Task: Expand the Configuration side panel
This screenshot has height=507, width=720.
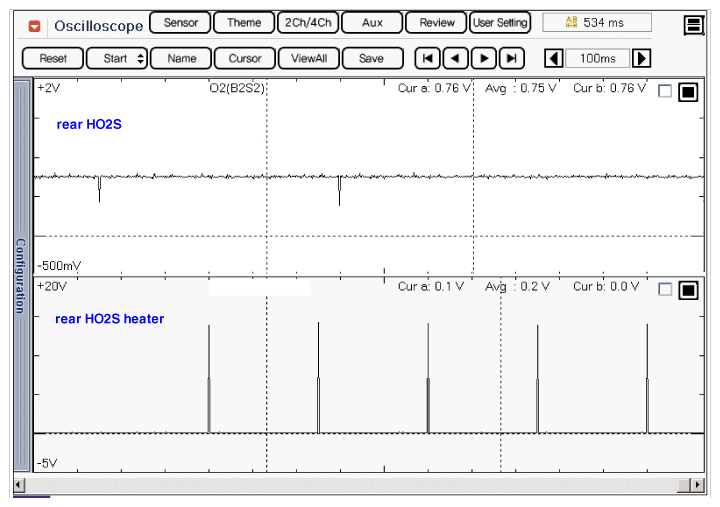Action: click(19, 275)
